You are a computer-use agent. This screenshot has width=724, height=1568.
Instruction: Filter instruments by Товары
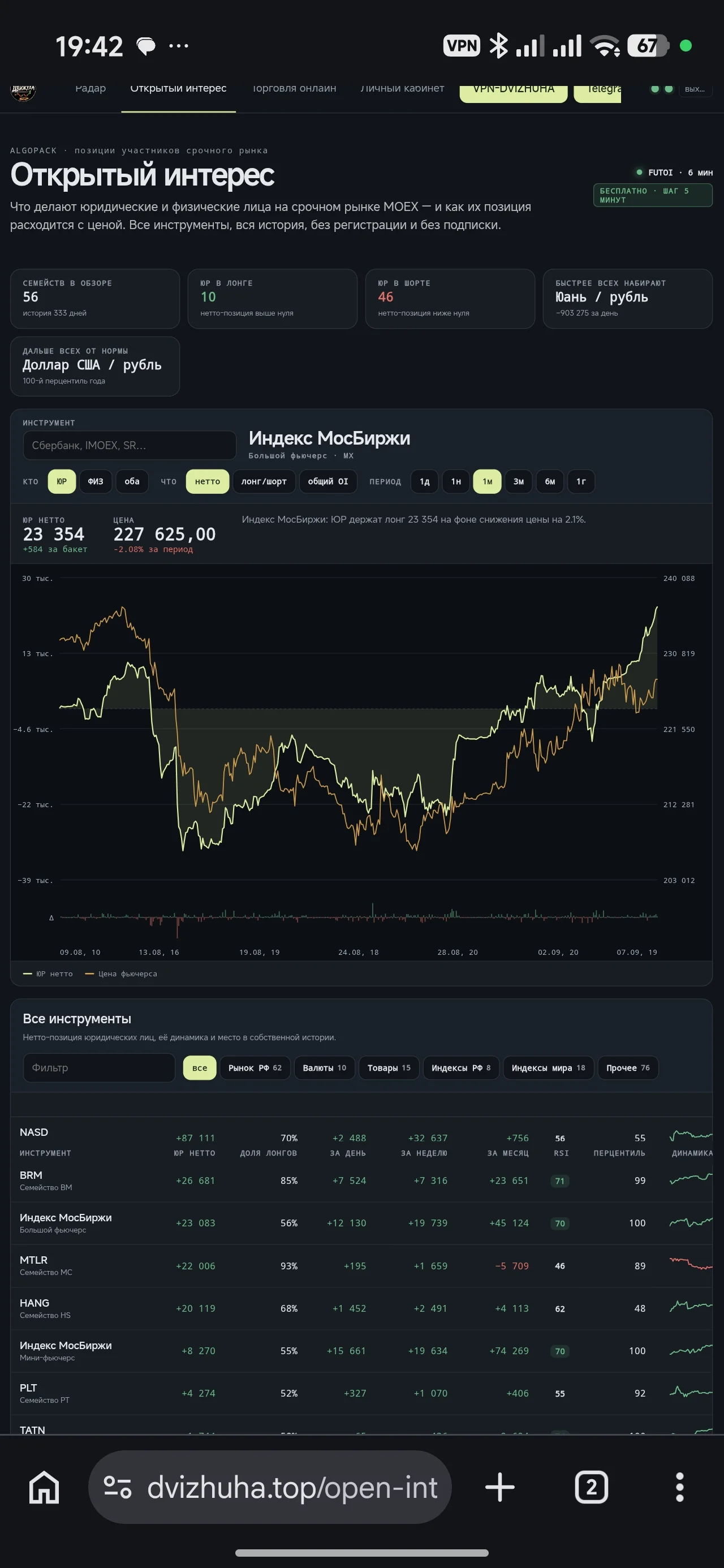point(389,1067)
